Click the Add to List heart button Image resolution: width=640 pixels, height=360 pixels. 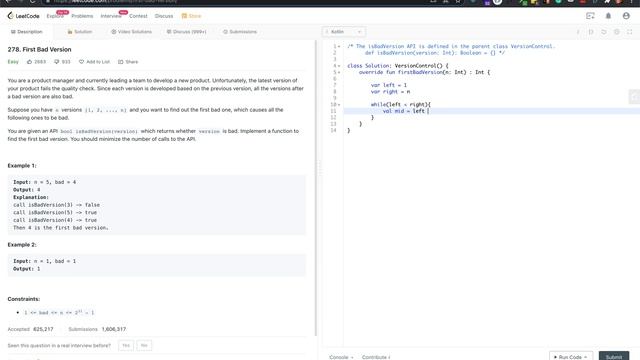[x=94, y=62]
